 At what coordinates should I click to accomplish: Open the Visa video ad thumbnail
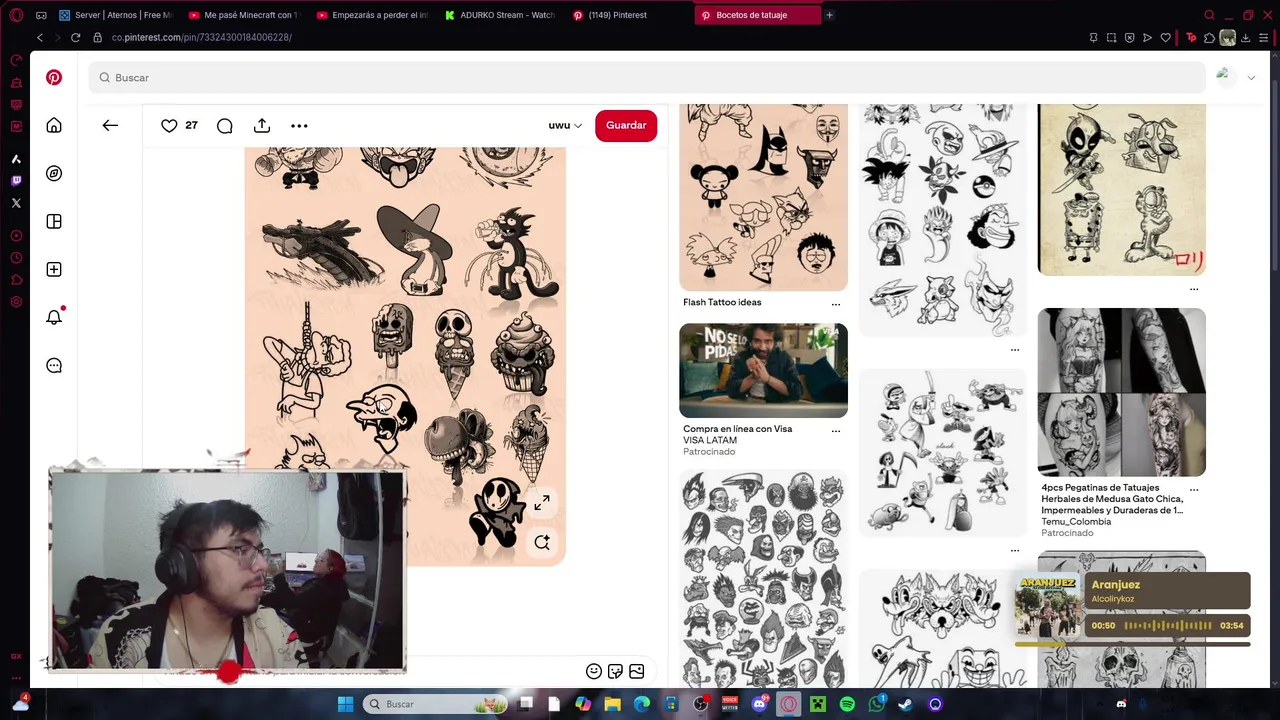click(x=763, y=370)
